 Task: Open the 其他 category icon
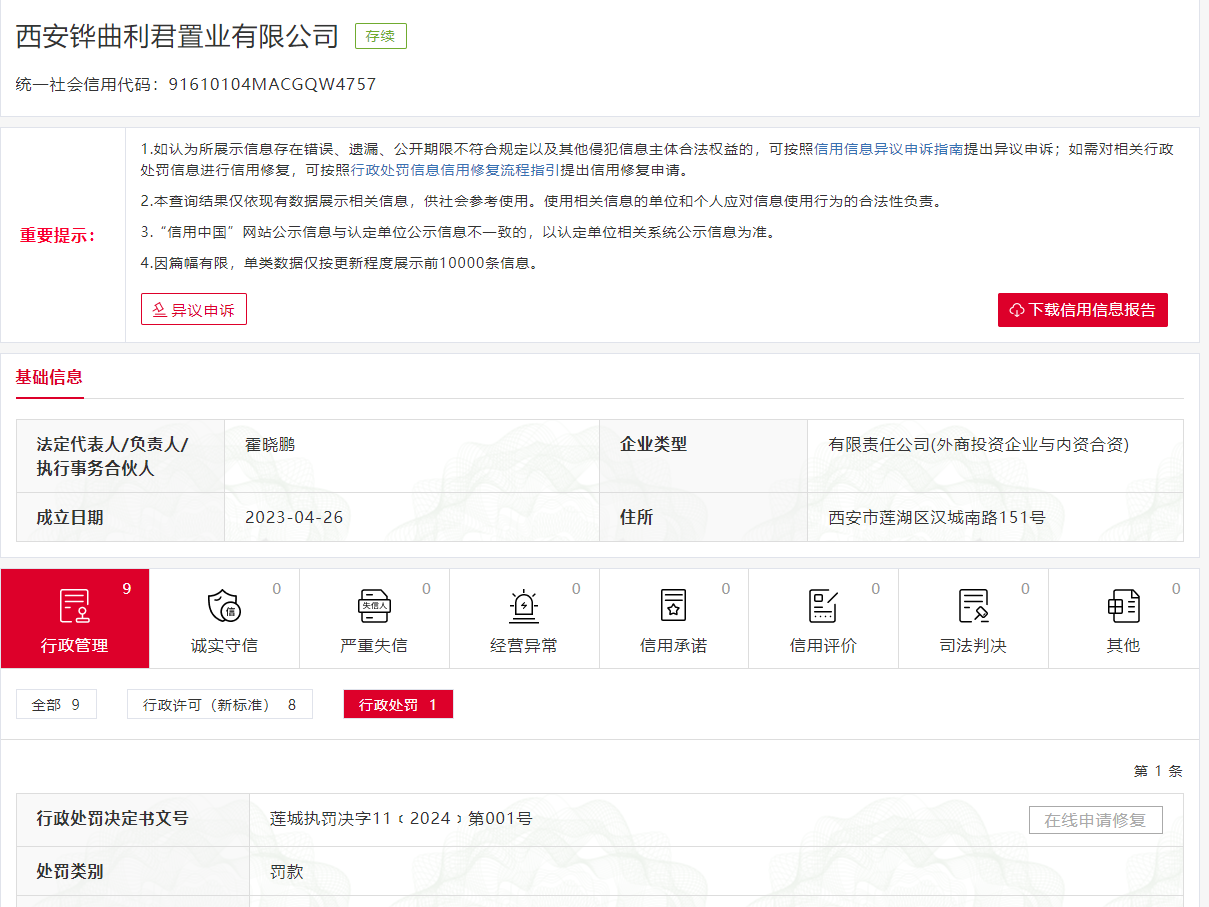click(1123, 606)
